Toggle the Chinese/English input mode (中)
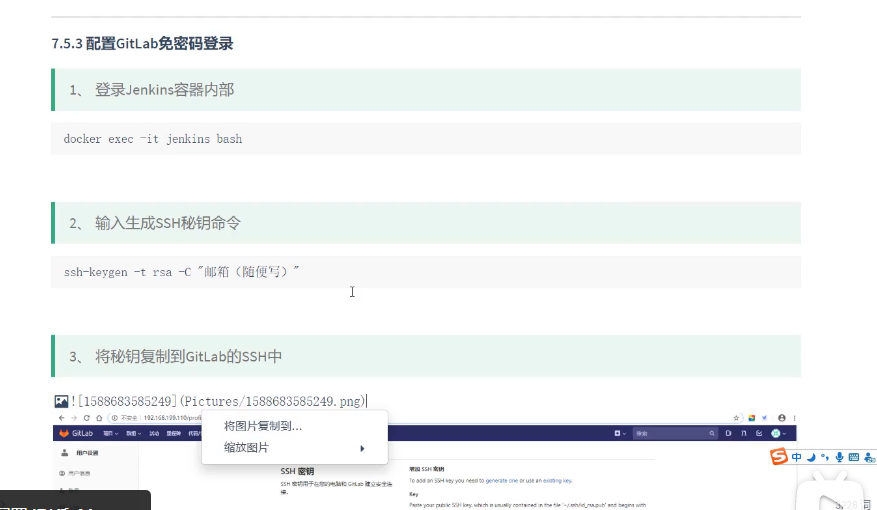Screen dimensions: 877x510 [797, 457]
